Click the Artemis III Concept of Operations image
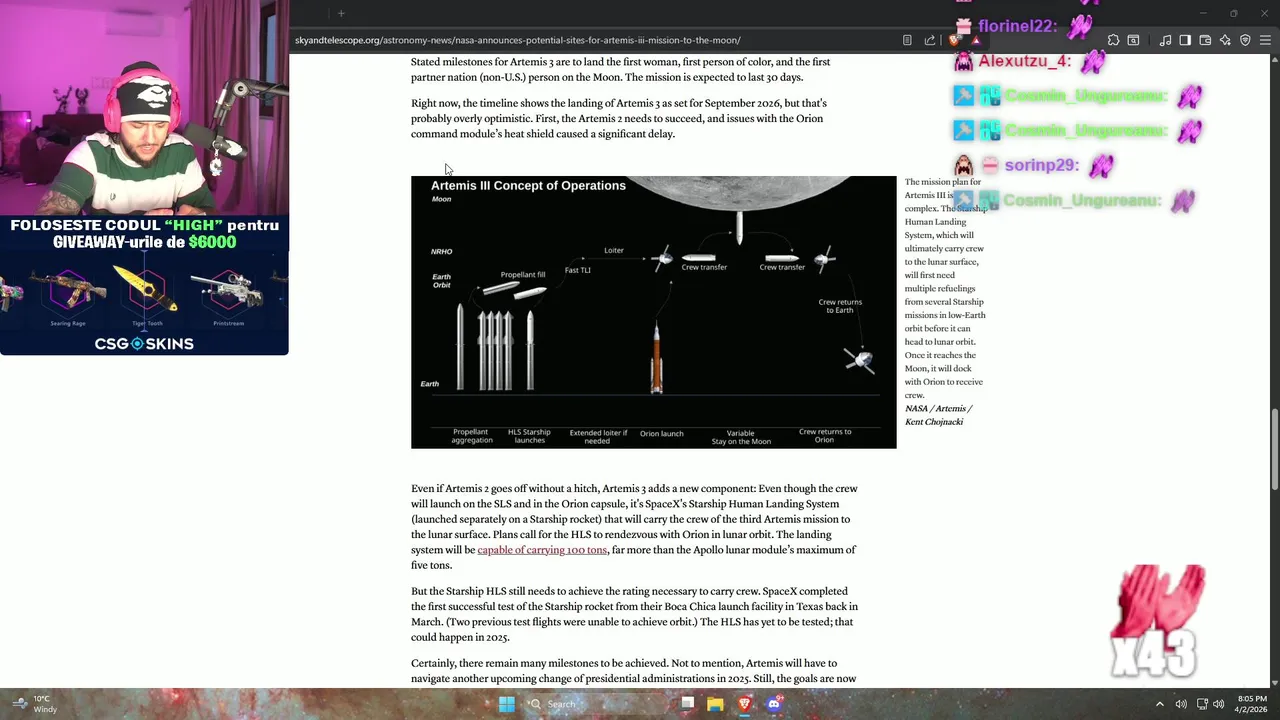 point(654,312)
